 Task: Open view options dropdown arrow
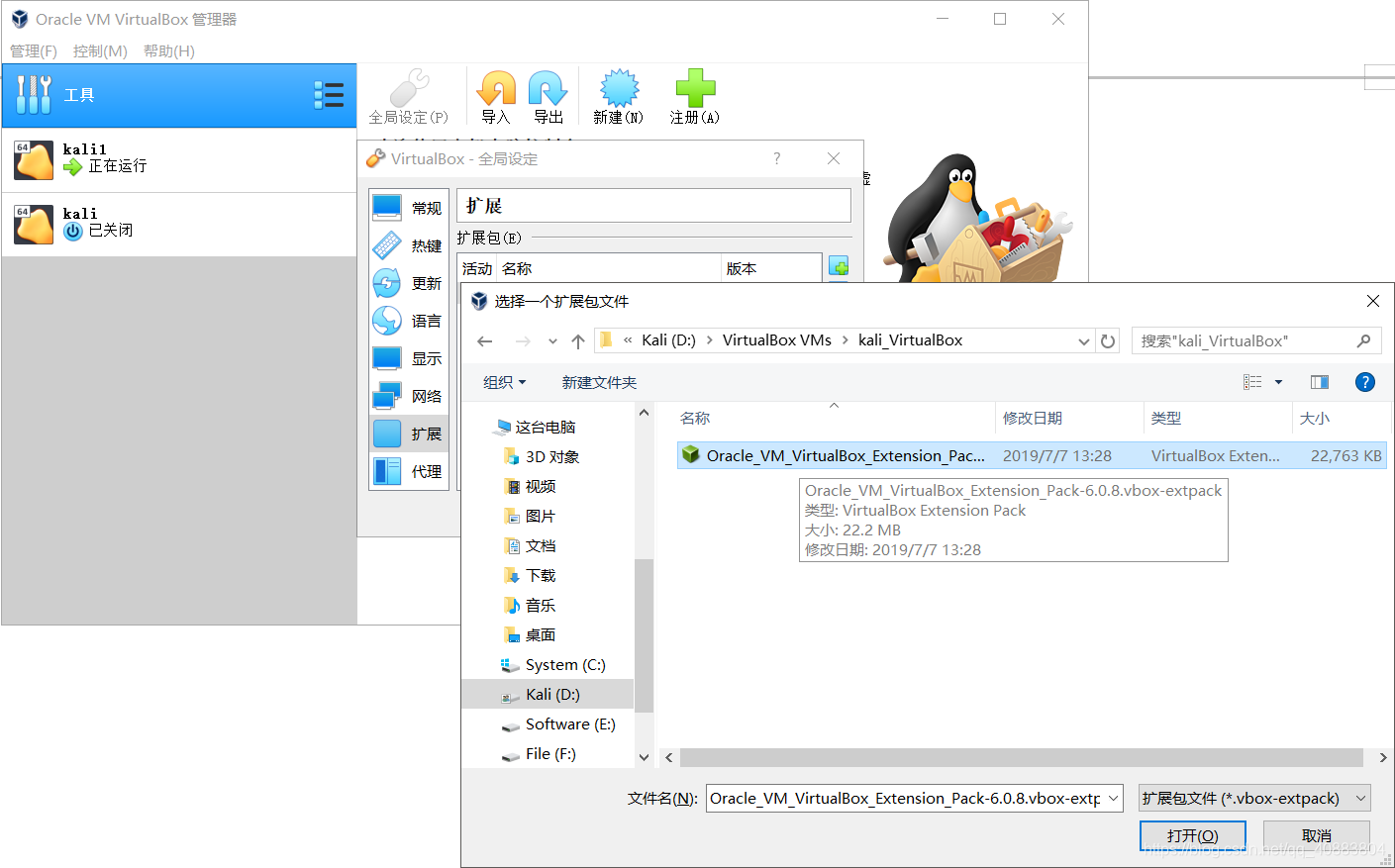coord(1278,382)
